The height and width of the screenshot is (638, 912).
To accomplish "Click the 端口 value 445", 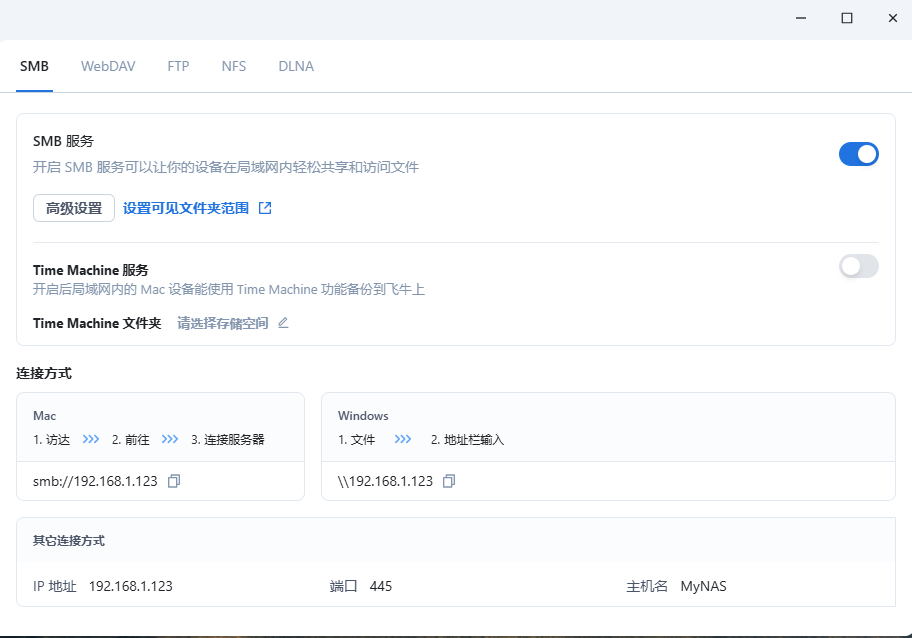I will (x=381, y=586).
